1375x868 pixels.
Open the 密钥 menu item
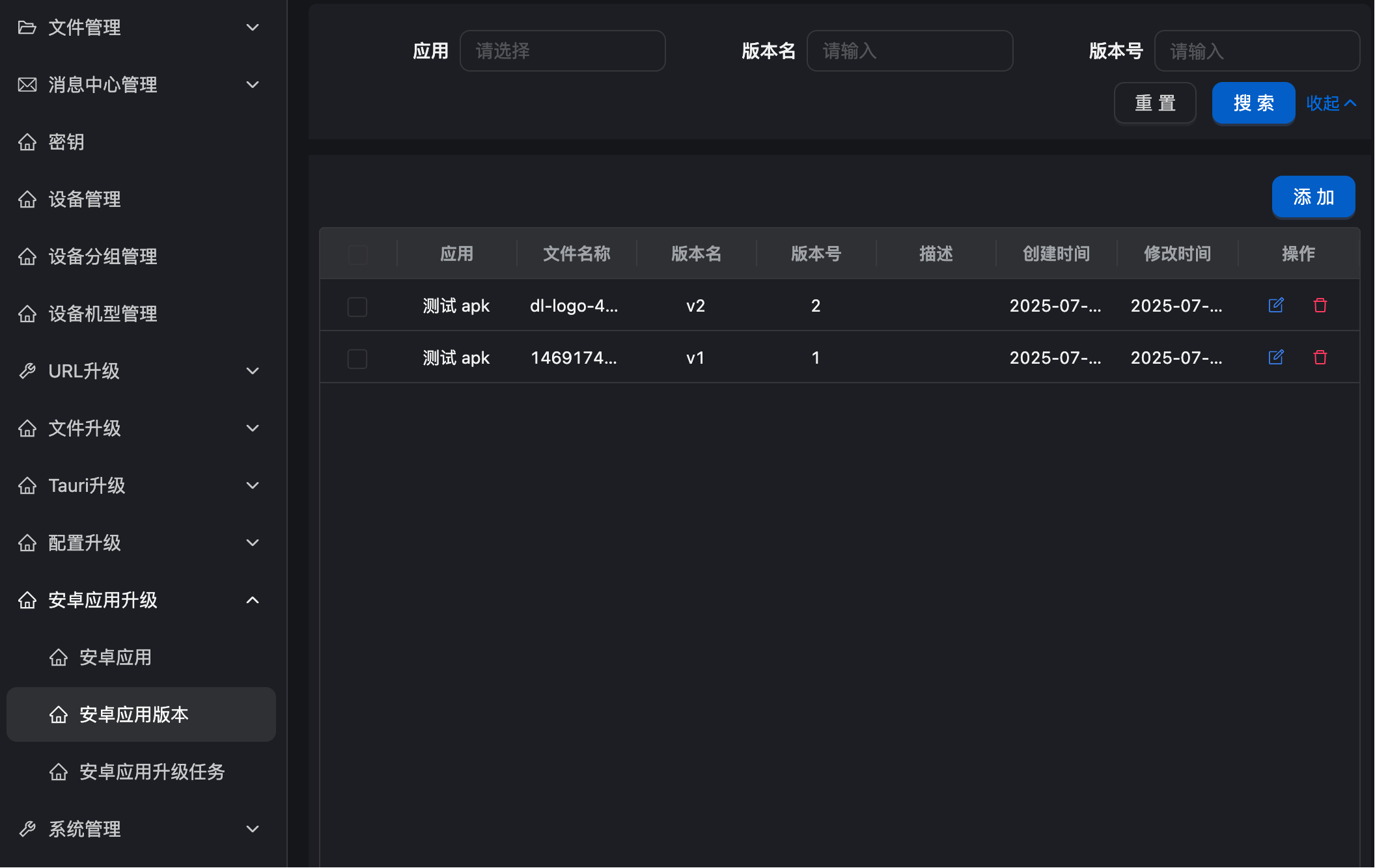pos(141,142)
